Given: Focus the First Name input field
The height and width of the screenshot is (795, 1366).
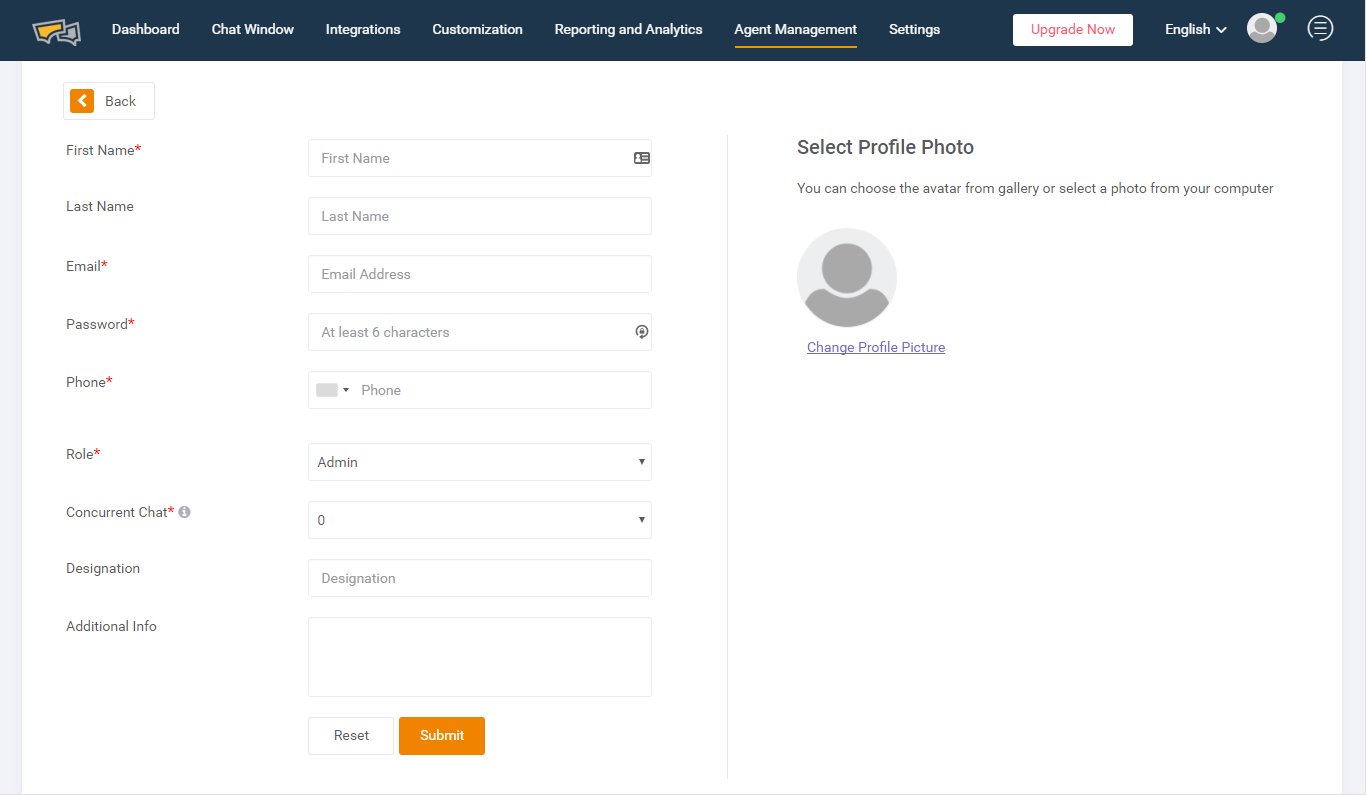Looking at the screenshot, I should click(x=480, y=158).
